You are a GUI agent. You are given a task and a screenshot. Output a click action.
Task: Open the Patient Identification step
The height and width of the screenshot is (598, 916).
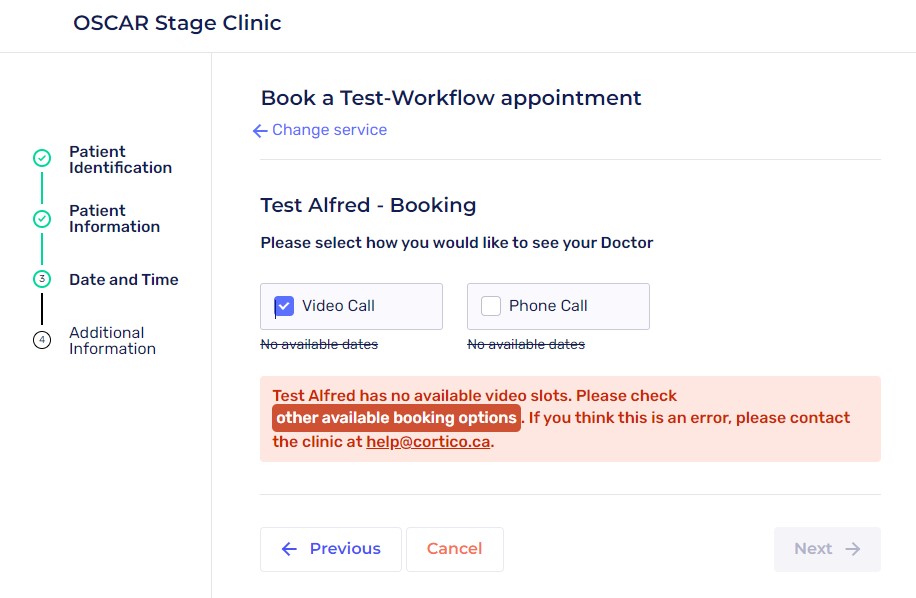click(x=120, y=160)
